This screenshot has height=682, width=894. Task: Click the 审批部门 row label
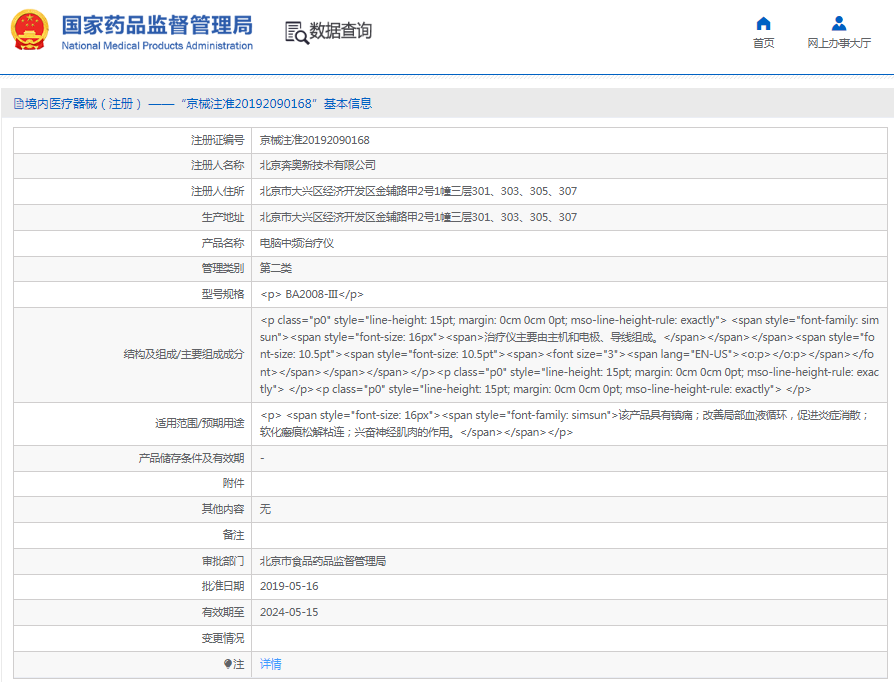tap(222, 562)
